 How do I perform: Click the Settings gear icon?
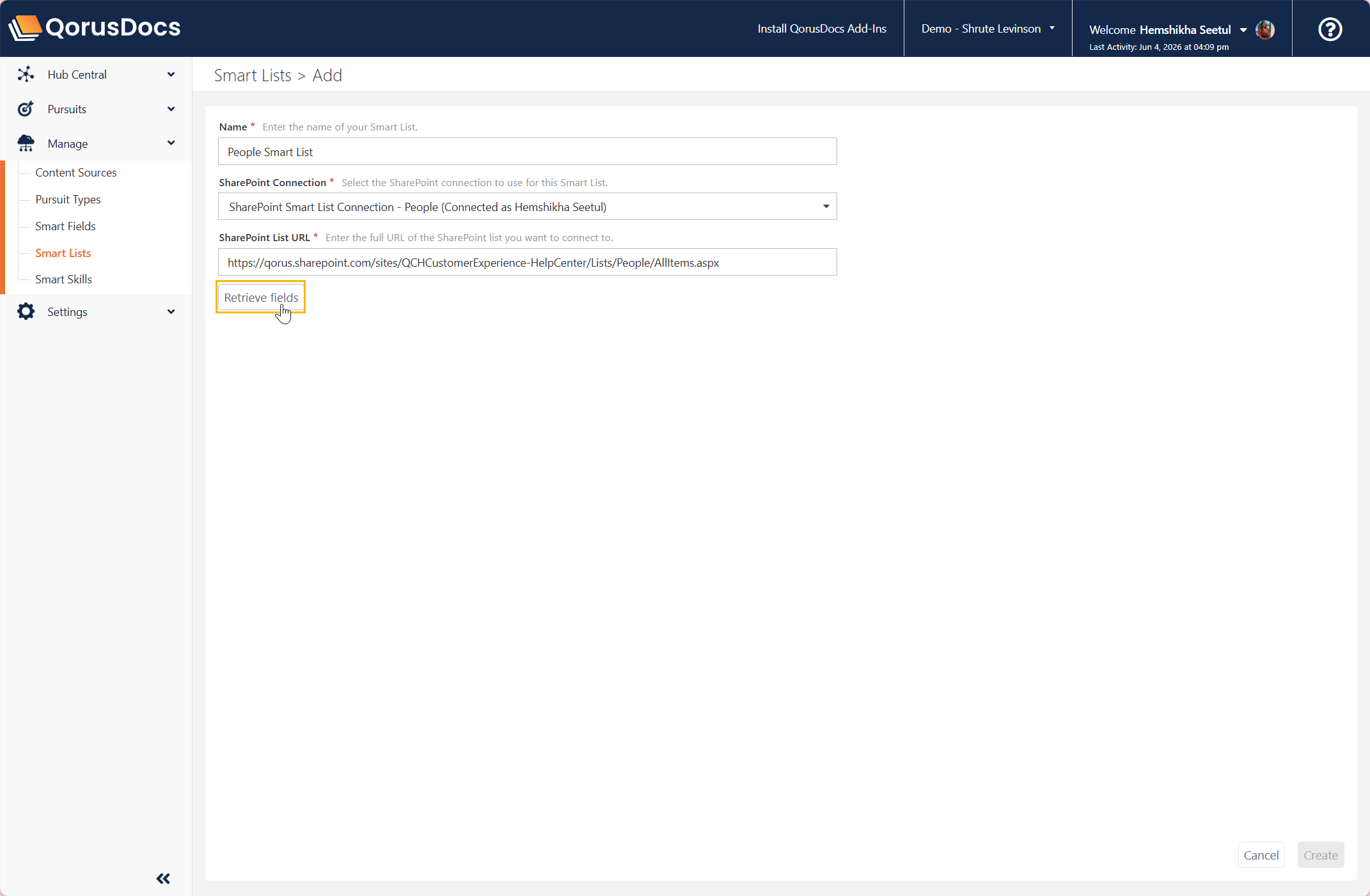pos(26,311)
